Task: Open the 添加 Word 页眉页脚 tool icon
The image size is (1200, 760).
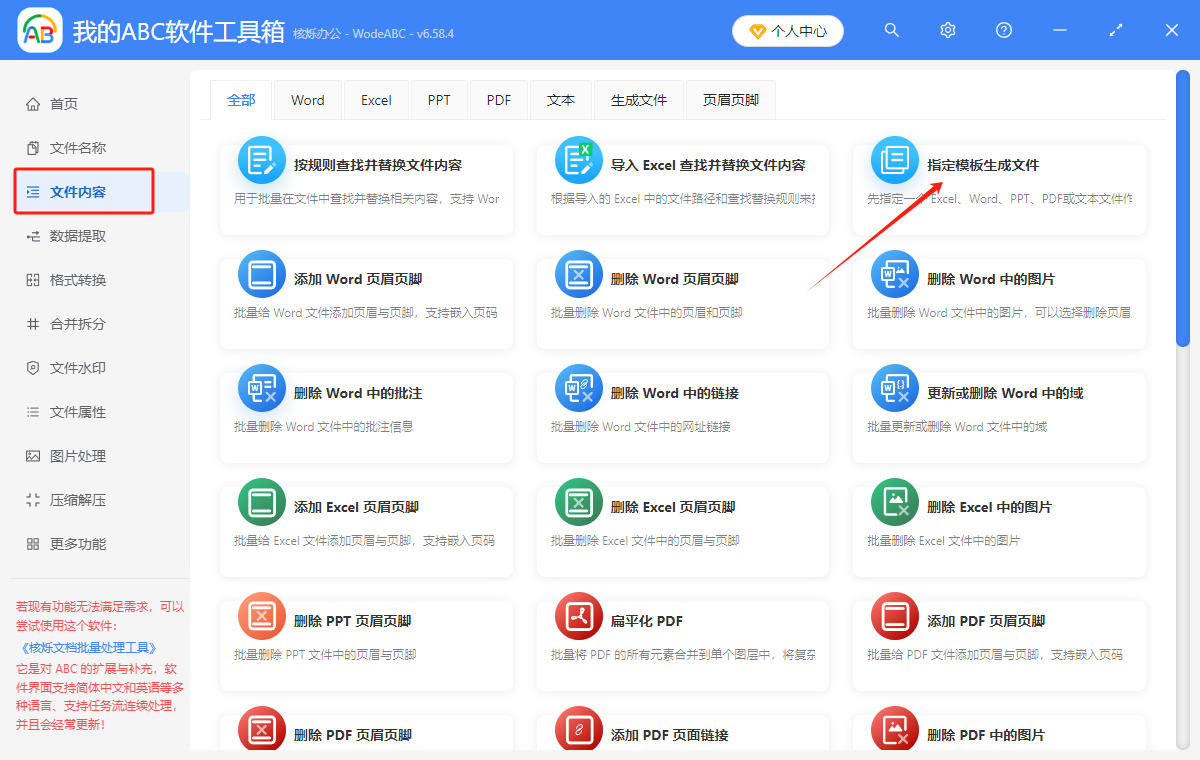Action: click(261, 273)
